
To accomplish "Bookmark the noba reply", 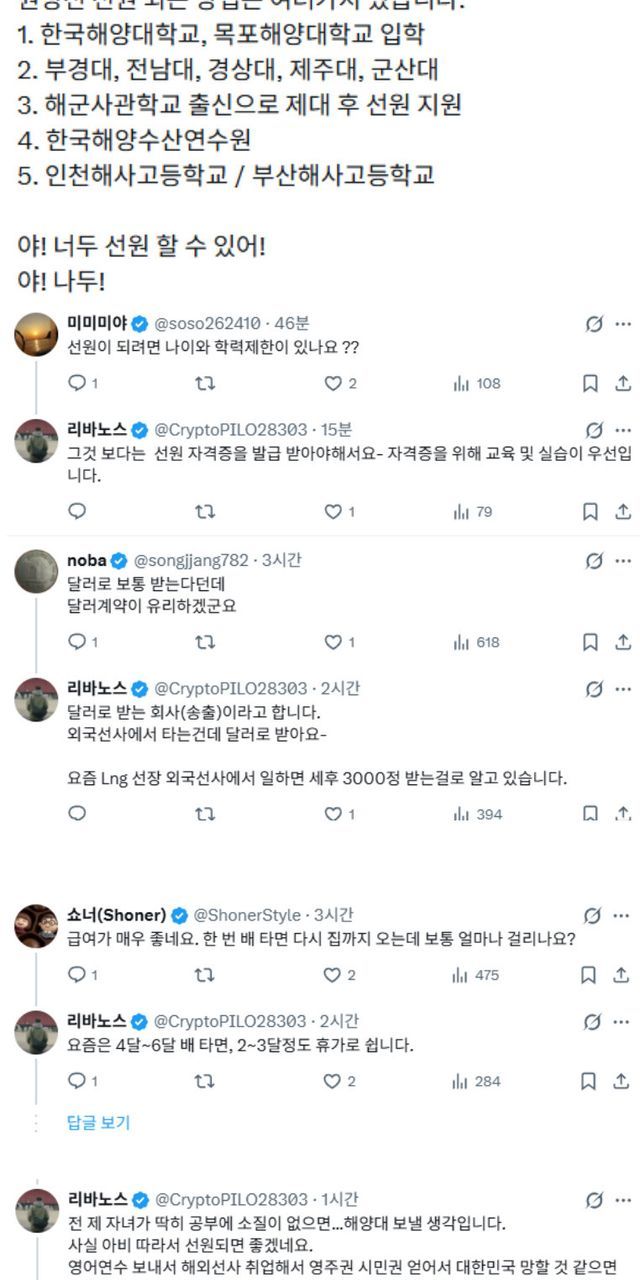I will pos(590,642).
